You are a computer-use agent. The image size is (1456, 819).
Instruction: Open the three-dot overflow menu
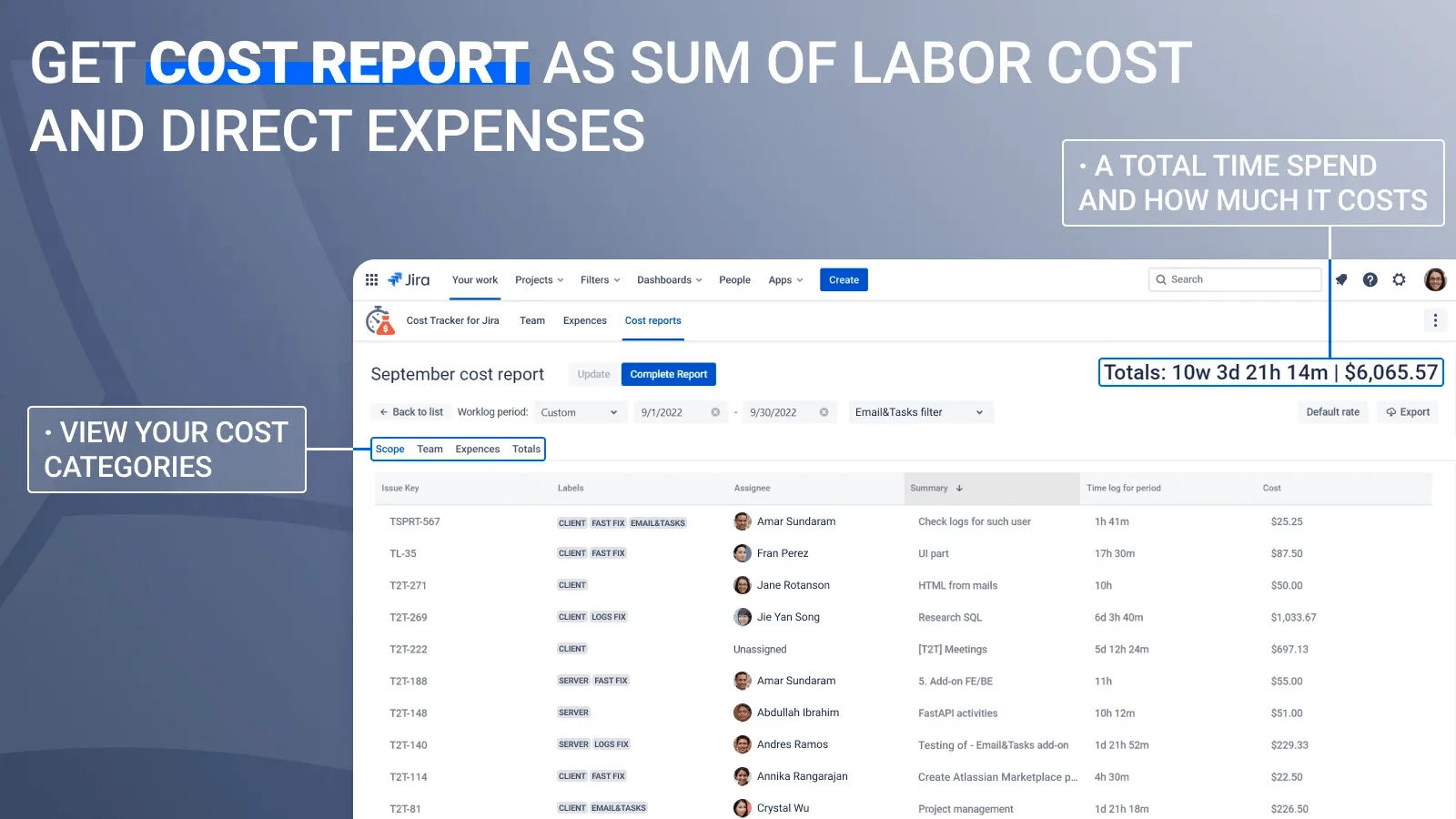tap(1435, 320)
